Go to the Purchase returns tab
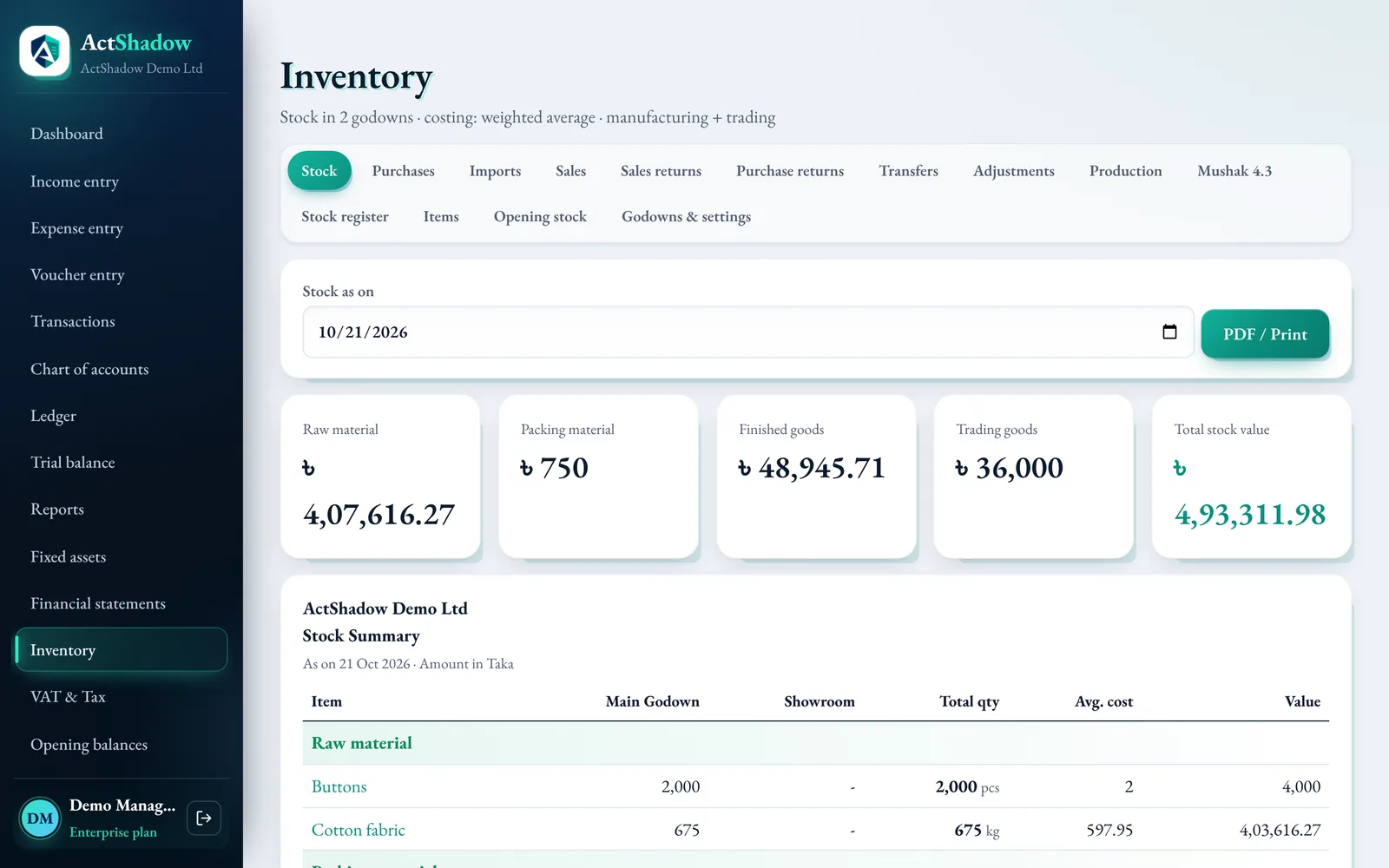Screen dimensions: 1389x868 click(790, 171)
